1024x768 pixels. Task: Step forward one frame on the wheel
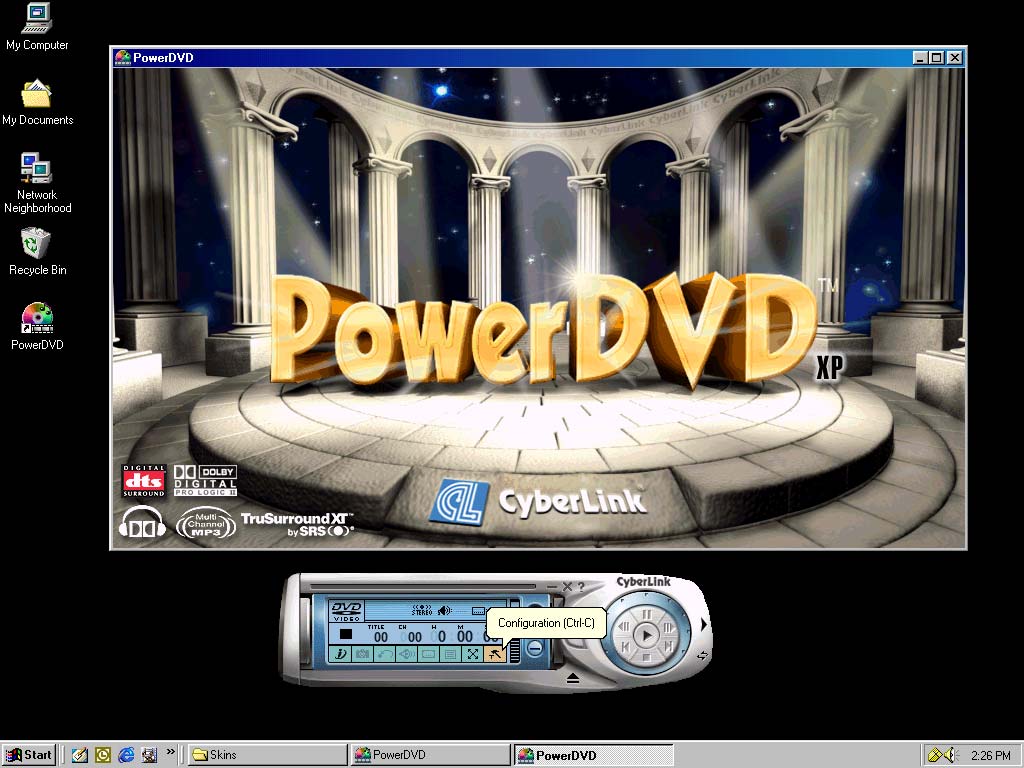click(668, 628)
